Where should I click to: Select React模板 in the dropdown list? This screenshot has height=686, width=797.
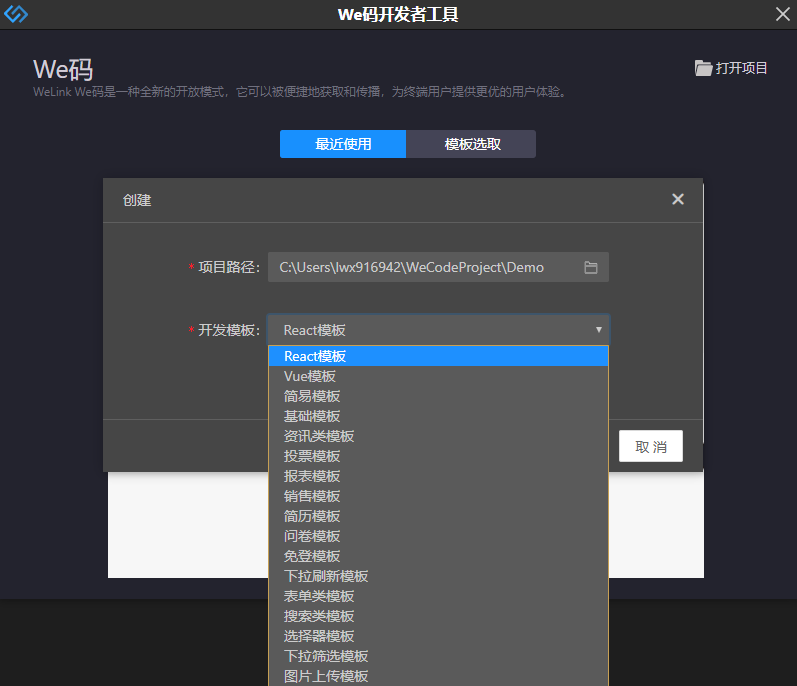point(438,356)
